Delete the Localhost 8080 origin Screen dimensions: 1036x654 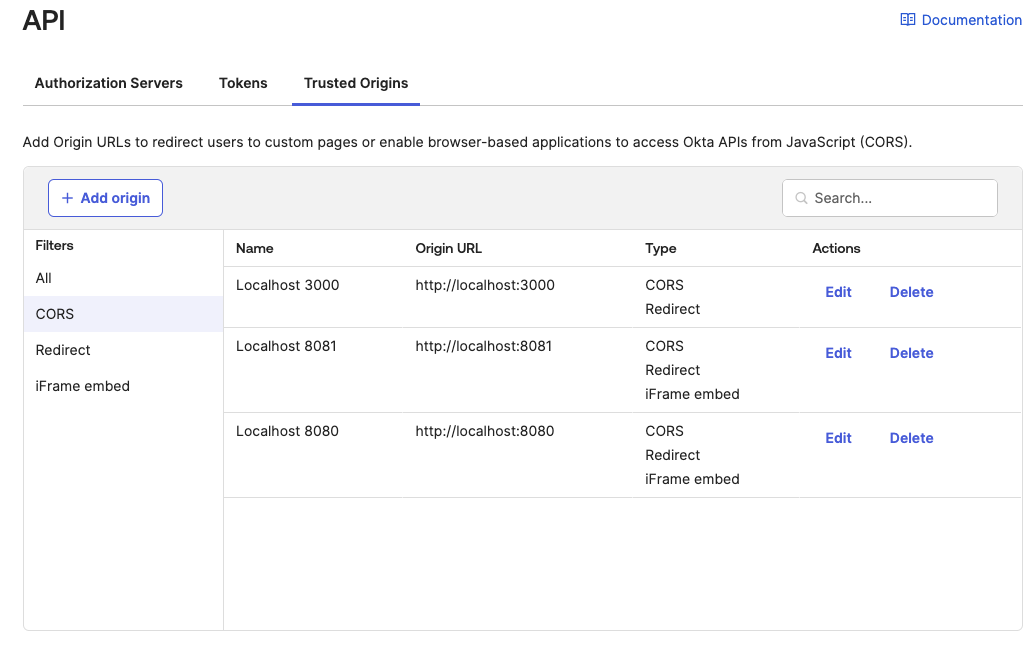coord(911,438)
